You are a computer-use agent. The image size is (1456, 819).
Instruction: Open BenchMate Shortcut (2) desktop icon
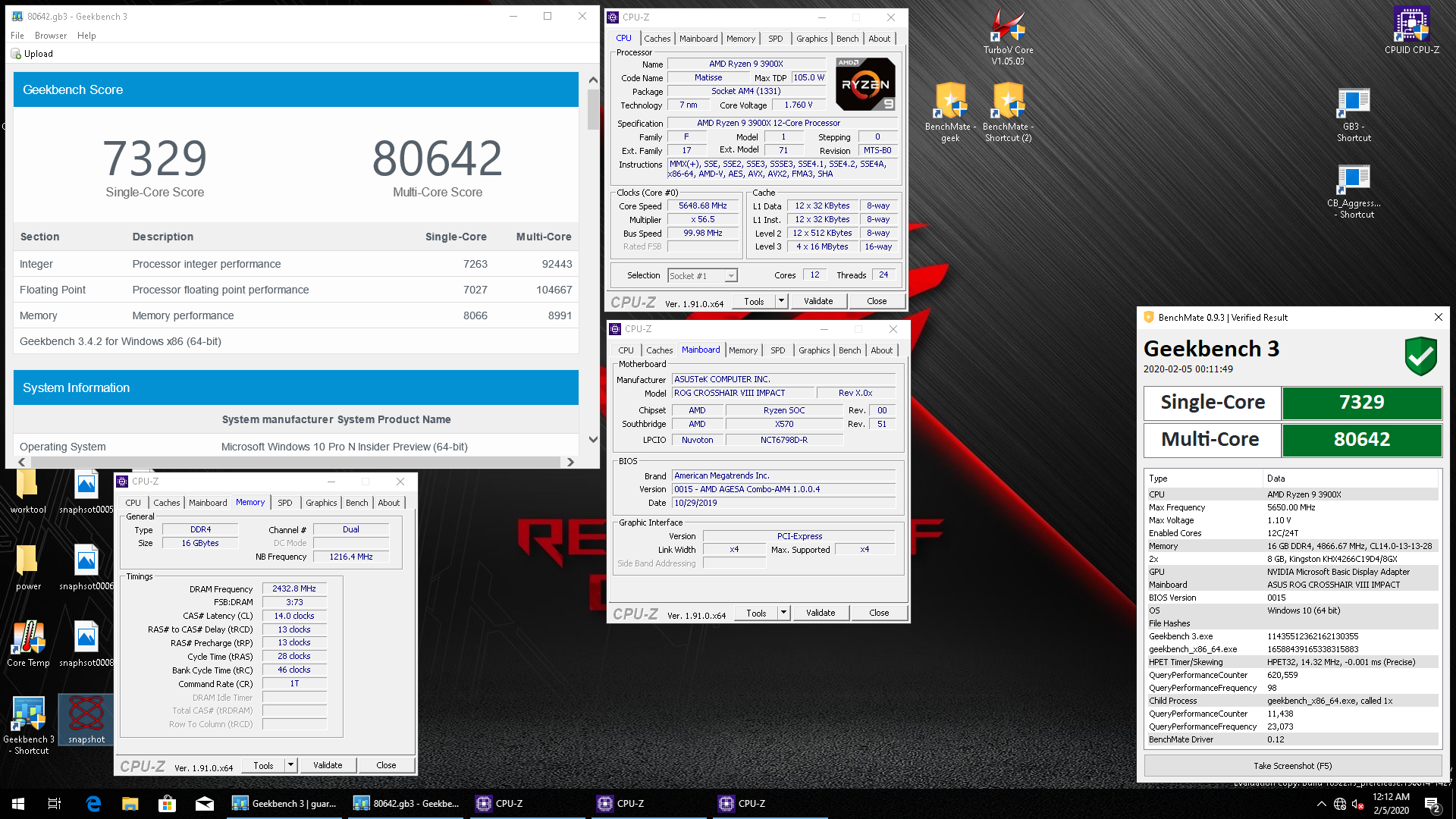1008,112
